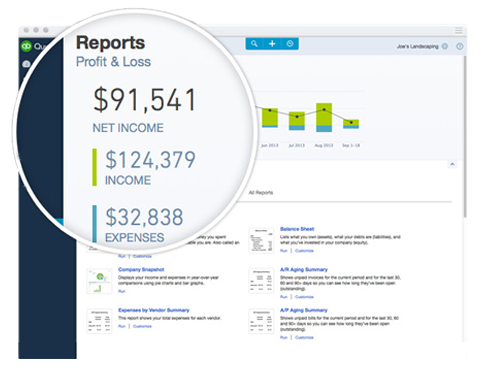
Task: Open the A/P Aging Summary report link
Action: (x=304, y=310)
